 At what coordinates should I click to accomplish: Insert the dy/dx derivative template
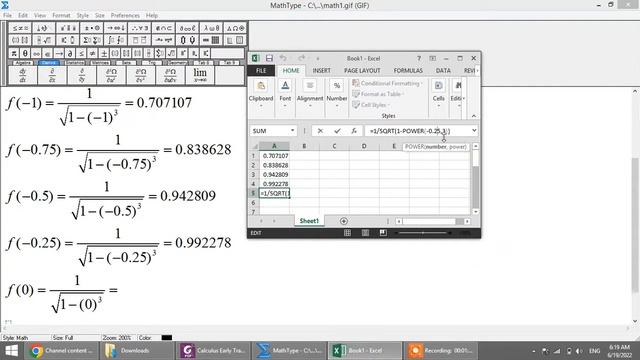tap(22, 75)
